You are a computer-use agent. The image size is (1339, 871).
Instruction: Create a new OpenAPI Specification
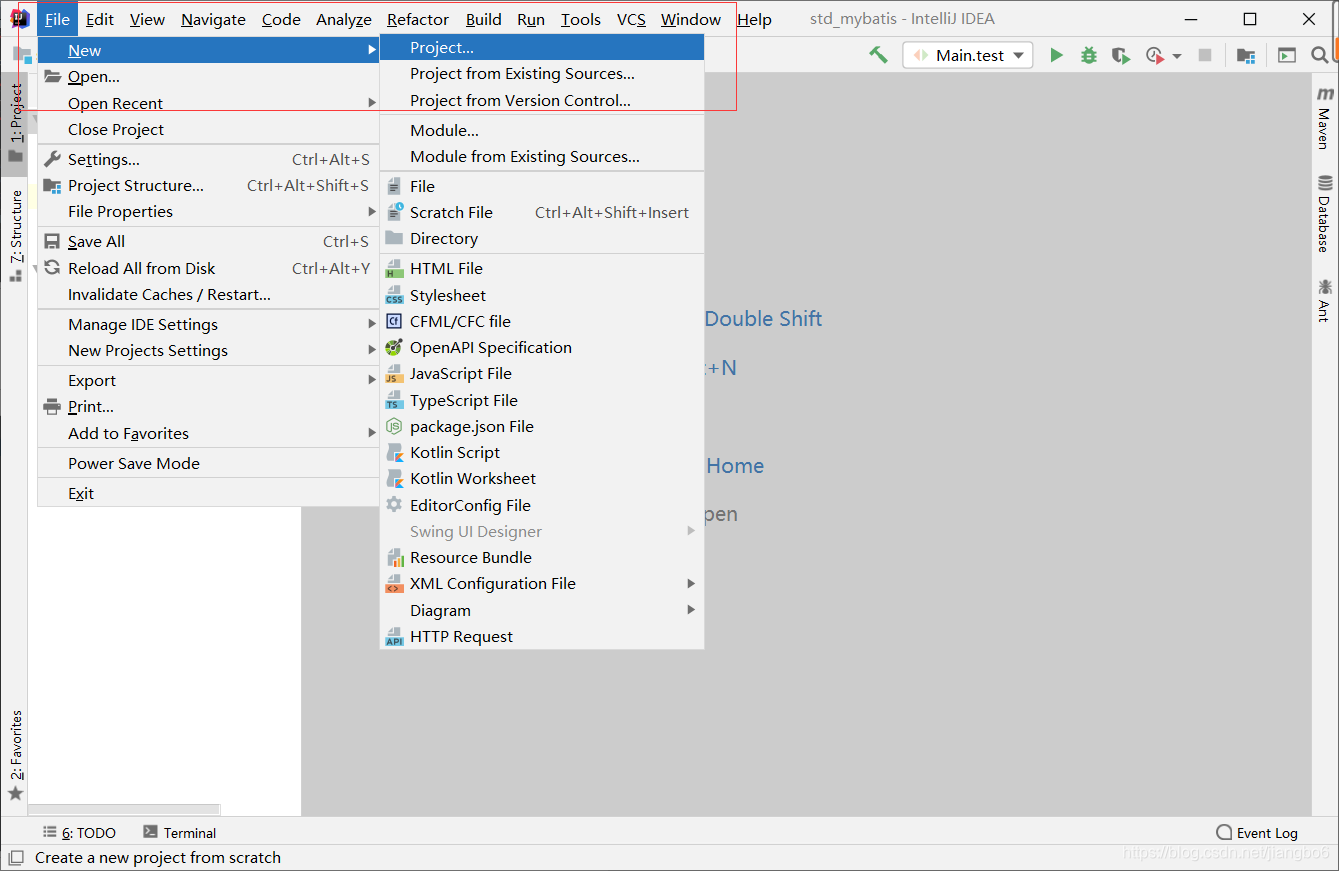pyautogui.click(x=542, y=347)
